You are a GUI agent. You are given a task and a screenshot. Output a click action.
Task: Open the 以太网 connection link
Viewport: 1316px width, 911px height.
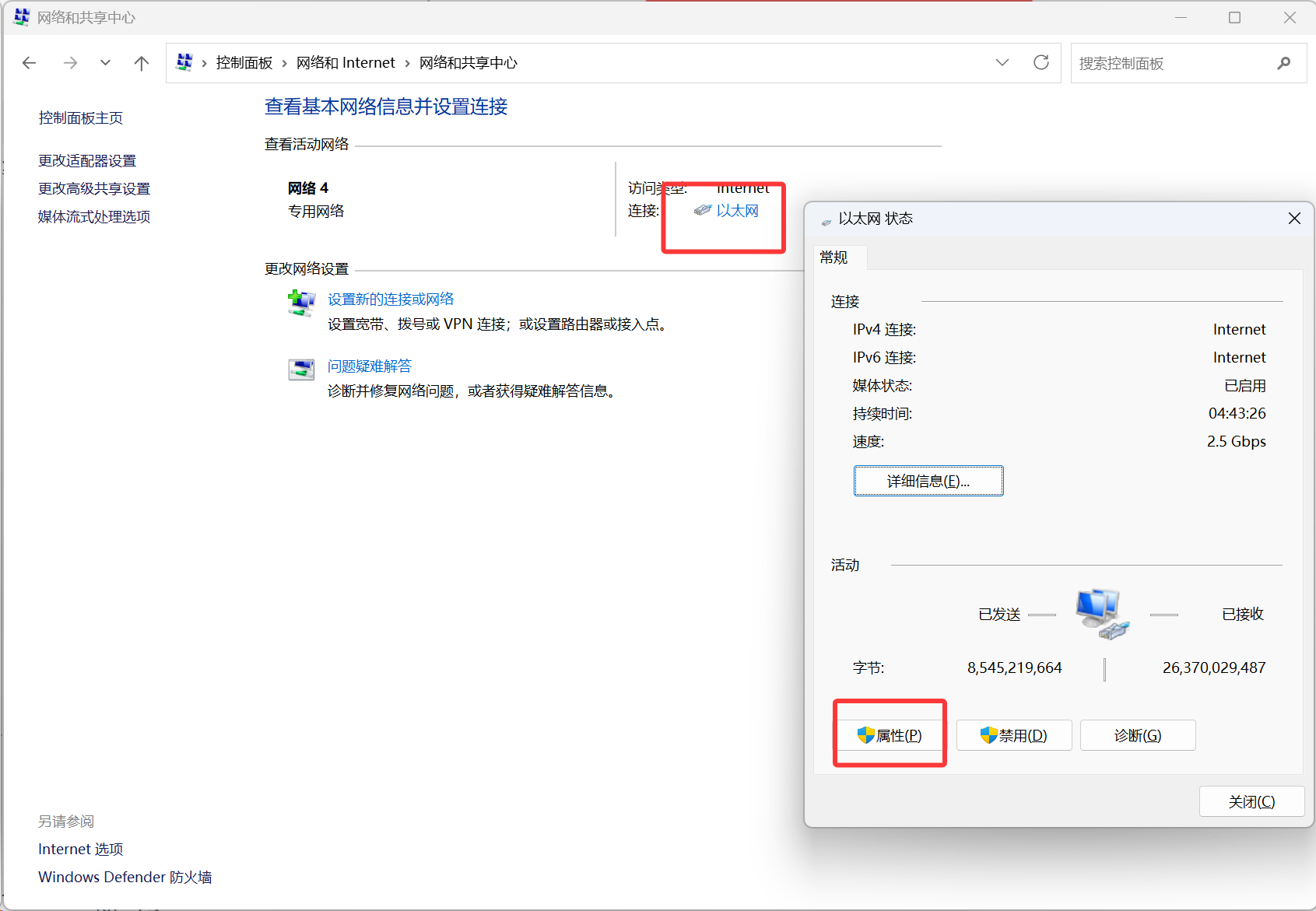736,211
